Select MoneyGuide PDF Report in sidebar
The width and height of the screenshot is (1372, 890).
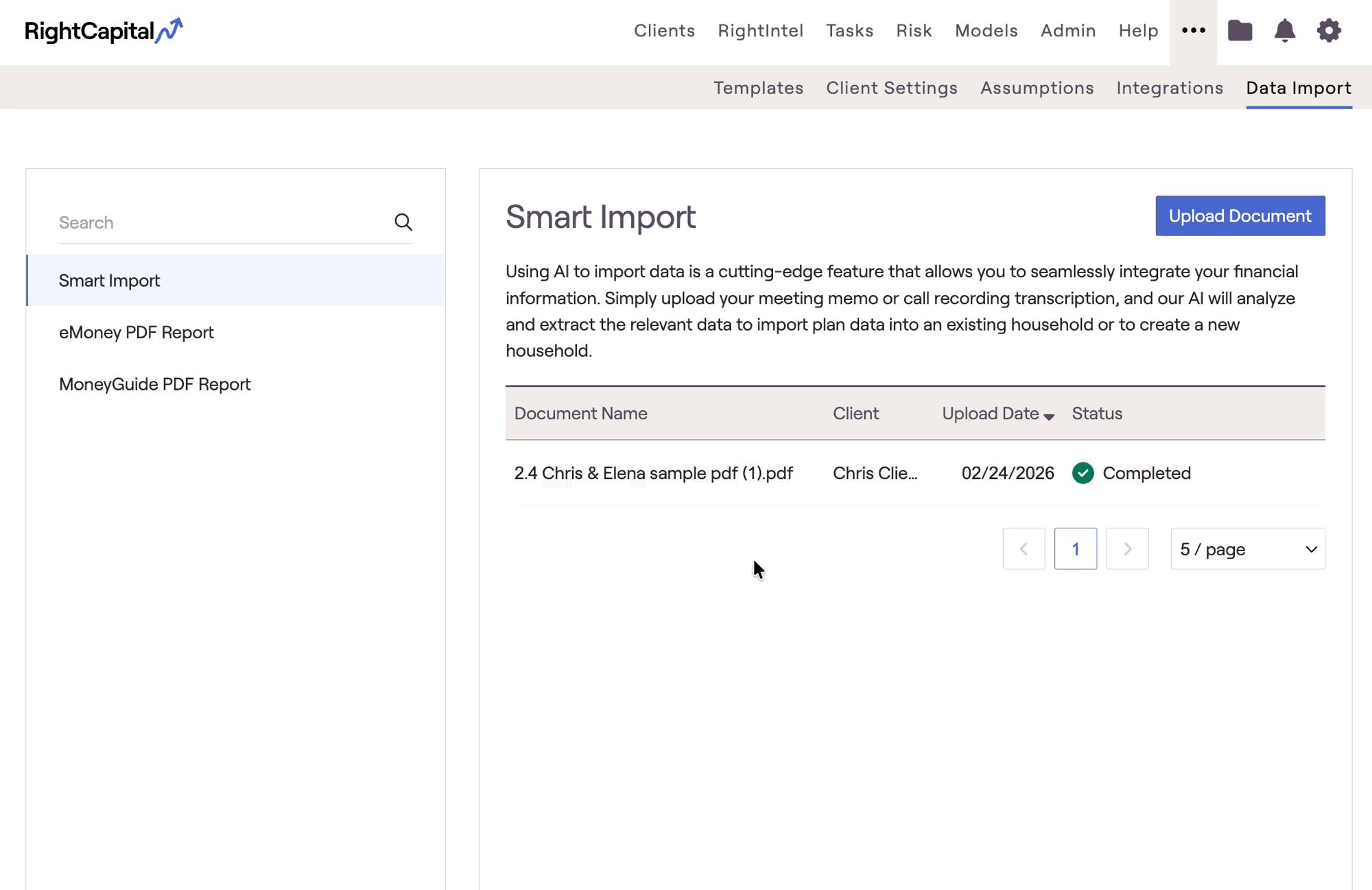[155, 384]
